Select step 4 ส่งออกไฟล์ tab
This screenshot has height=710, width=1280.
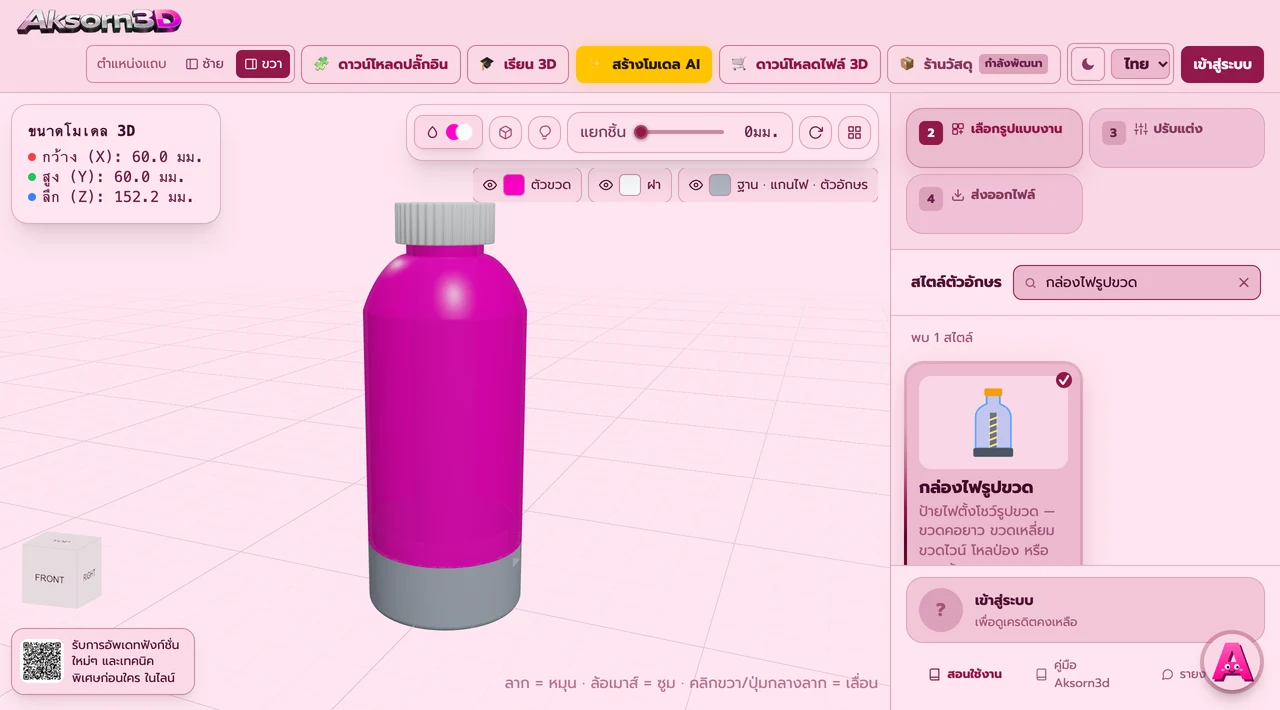point(994,204)
